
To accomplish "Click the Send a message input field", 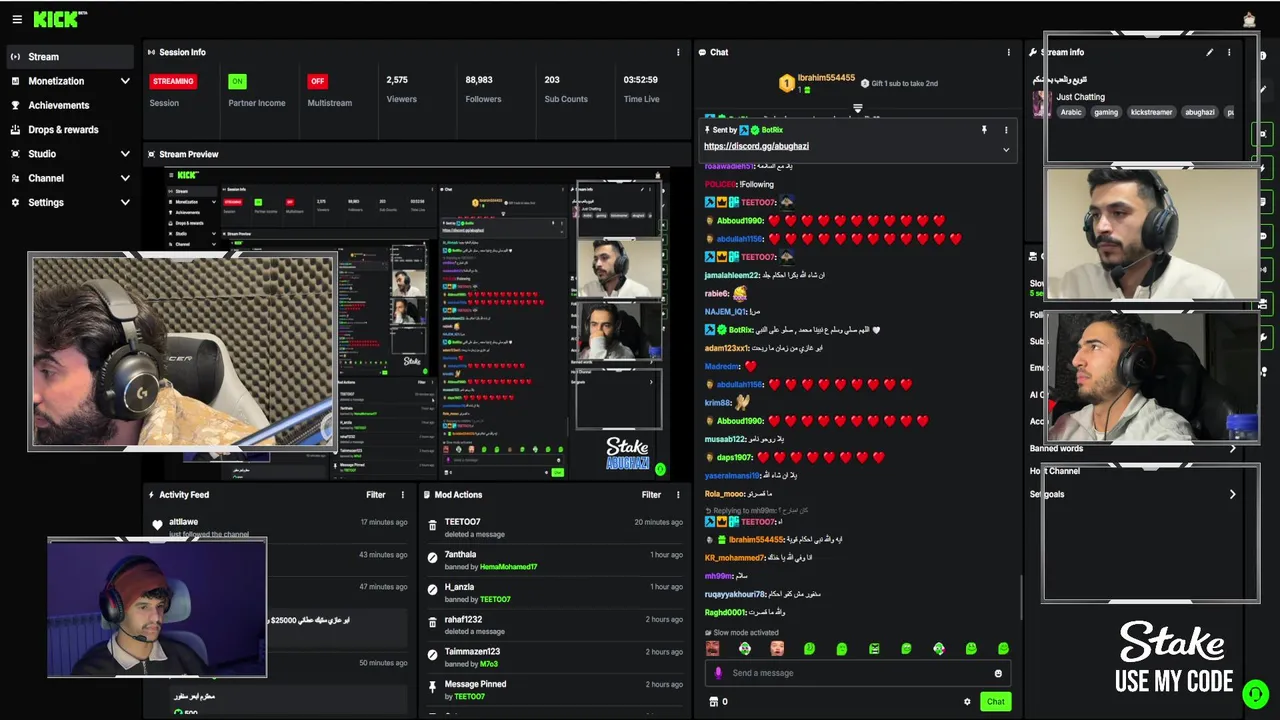I will (857, 673).
